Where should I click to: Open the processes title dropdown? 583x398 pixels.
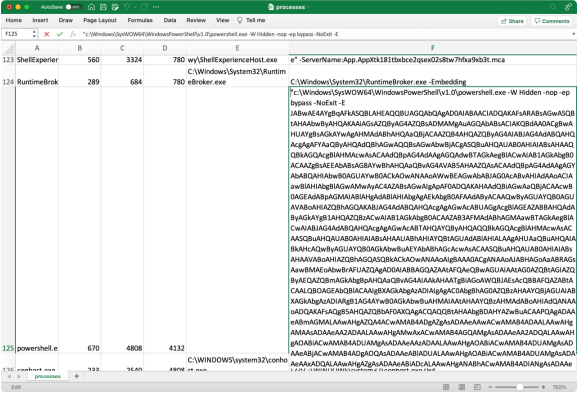tap(309, 7)
